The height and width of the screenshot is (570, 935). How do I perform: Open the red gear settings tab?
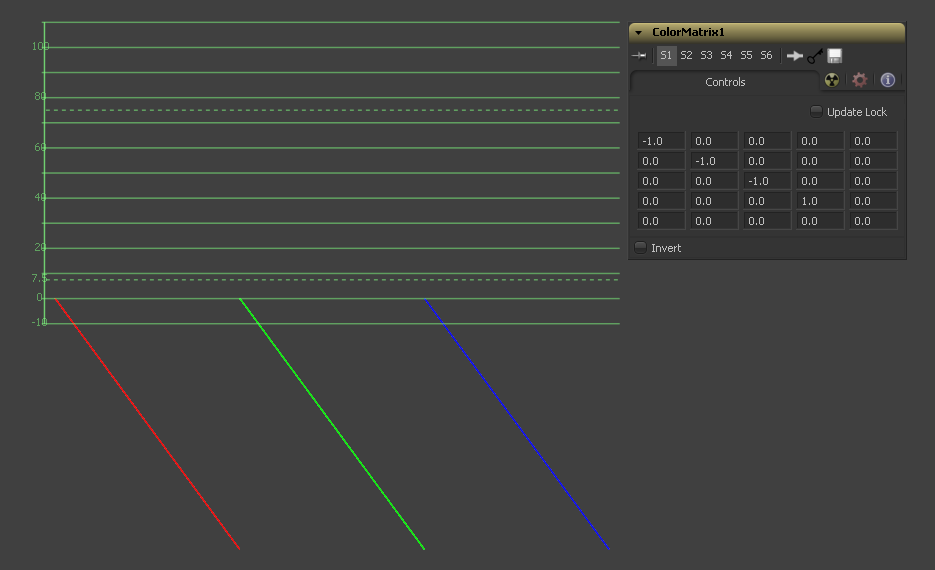pyautogui.click(x=859, y=80)
